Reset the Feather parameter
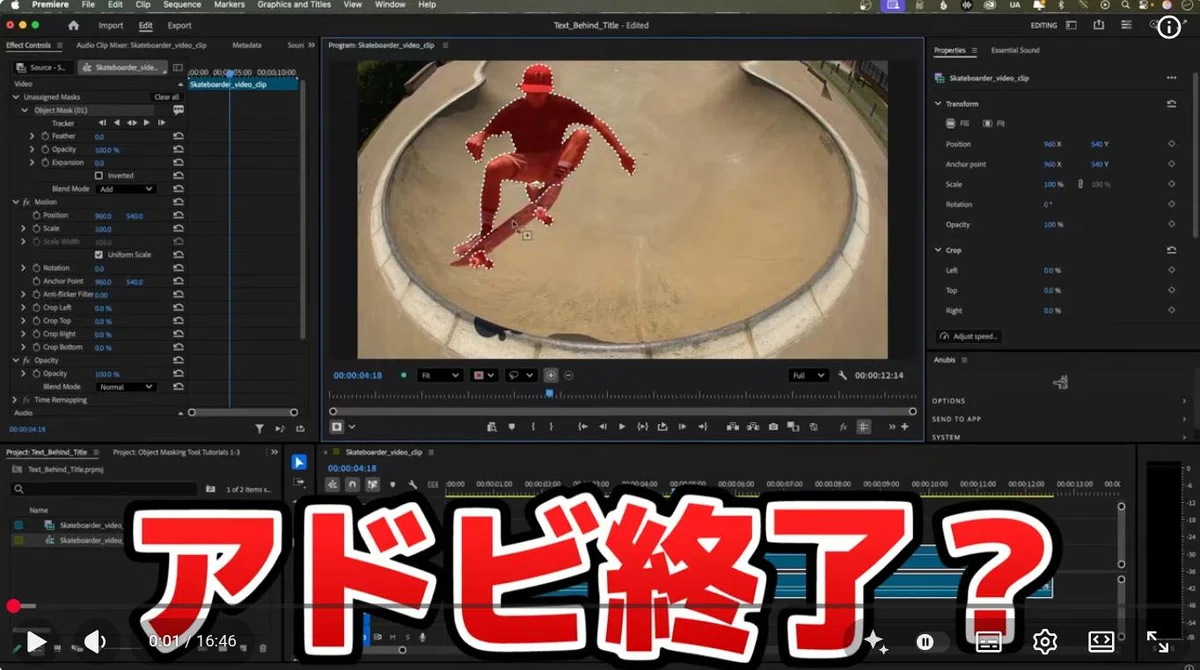 (178, 136)
